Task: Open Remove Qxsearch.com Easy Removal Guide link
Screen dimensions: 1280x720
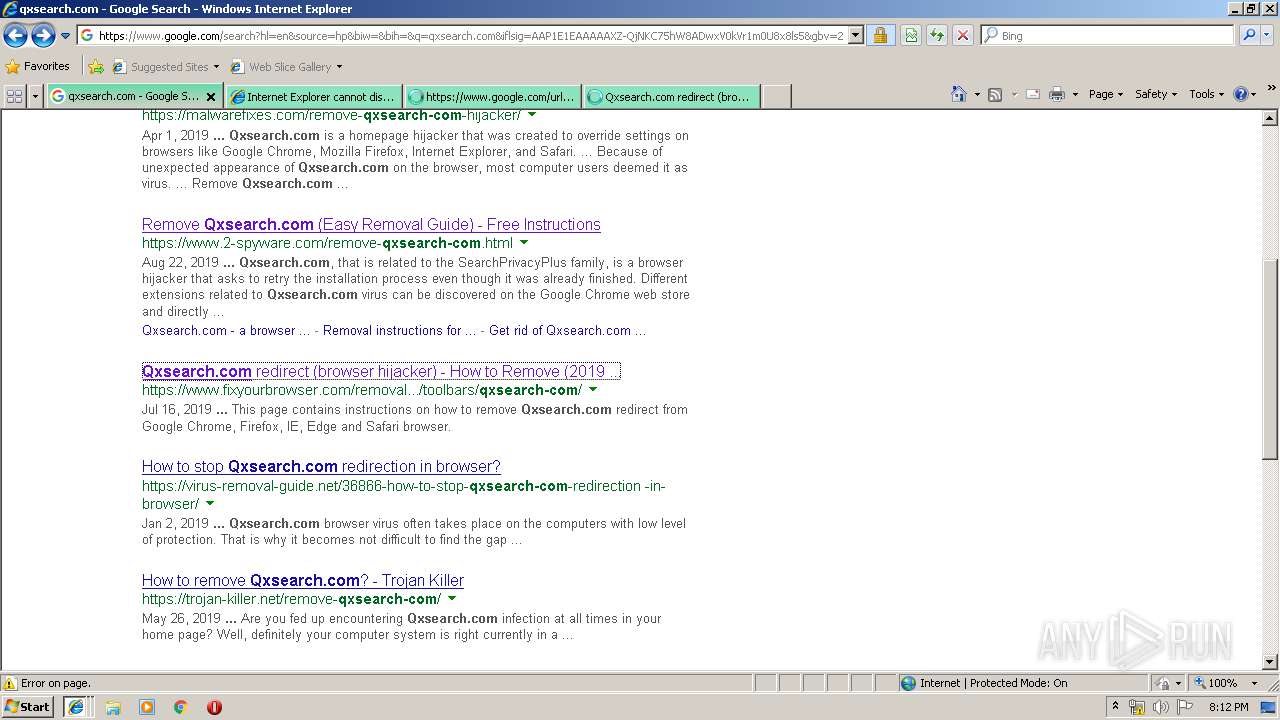Action: pos(371,224)
